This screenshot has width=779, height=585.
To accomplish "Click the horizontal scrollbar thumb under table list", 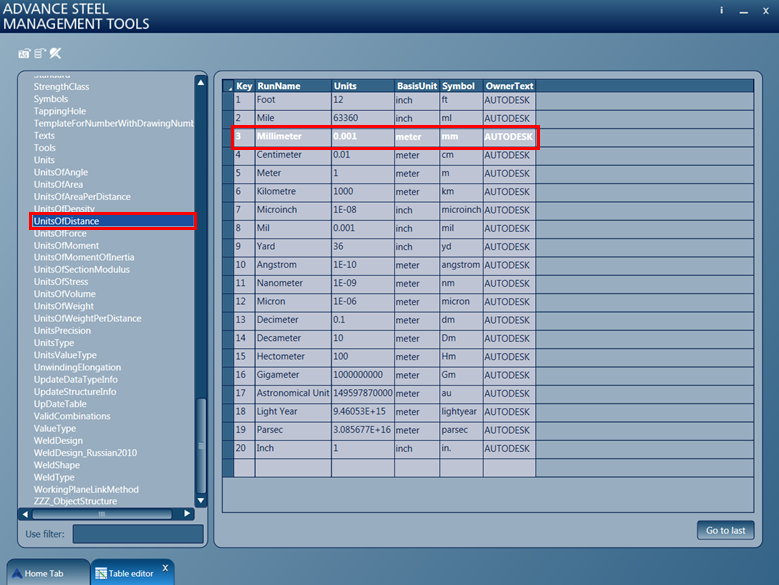I will coord(102,514).
